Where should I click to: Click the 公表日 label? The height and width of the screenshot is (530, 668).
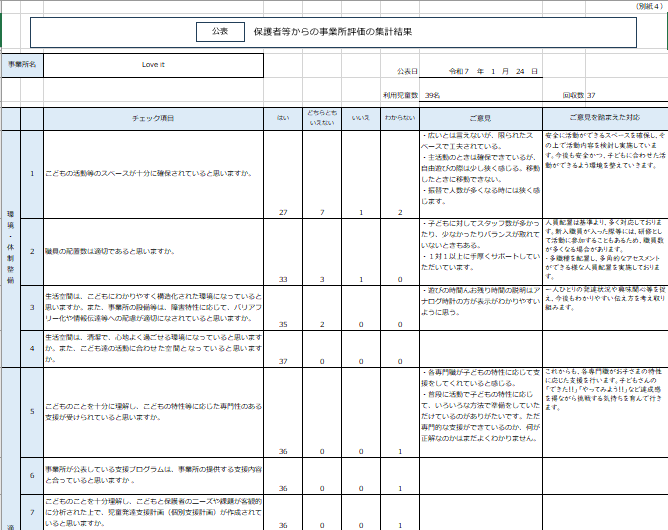coord(408,72)
